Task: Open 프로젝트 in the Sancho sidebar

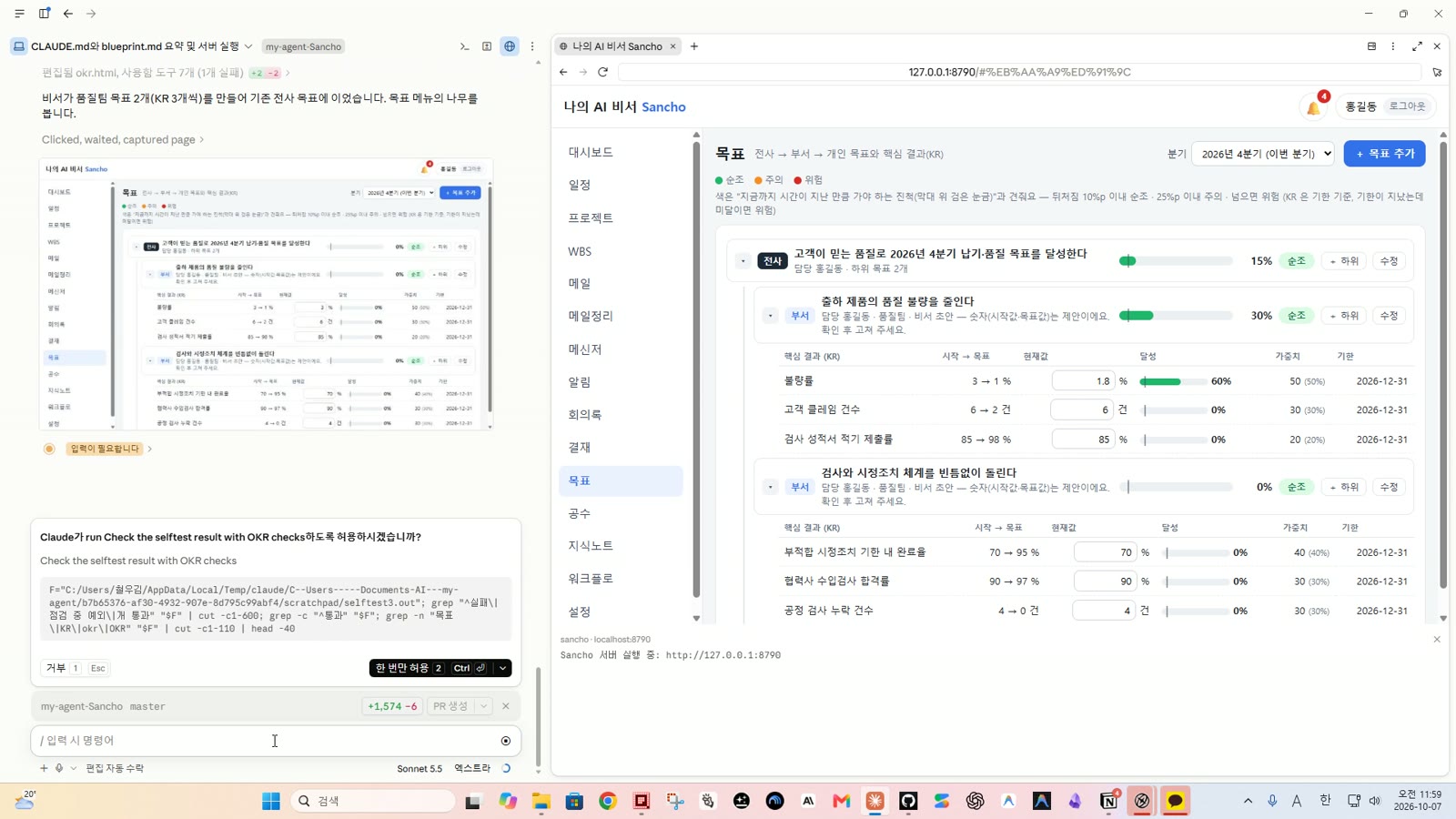Action: (x=621, y=217)
